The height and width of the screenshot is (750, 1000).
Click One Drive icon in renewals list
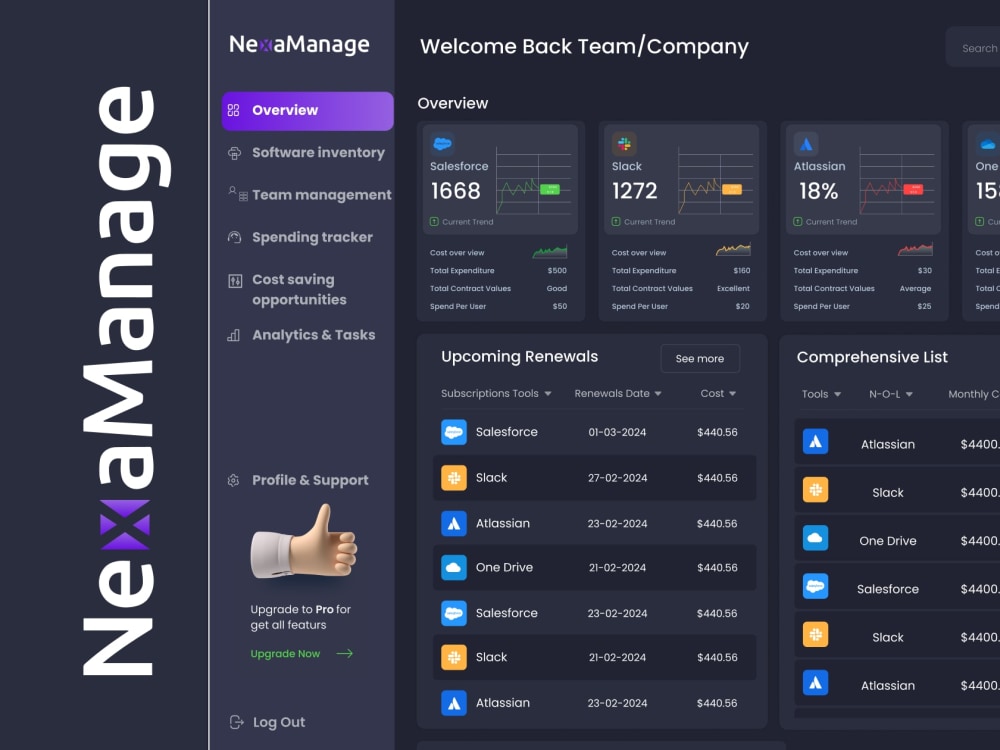[x=453, y=567]
